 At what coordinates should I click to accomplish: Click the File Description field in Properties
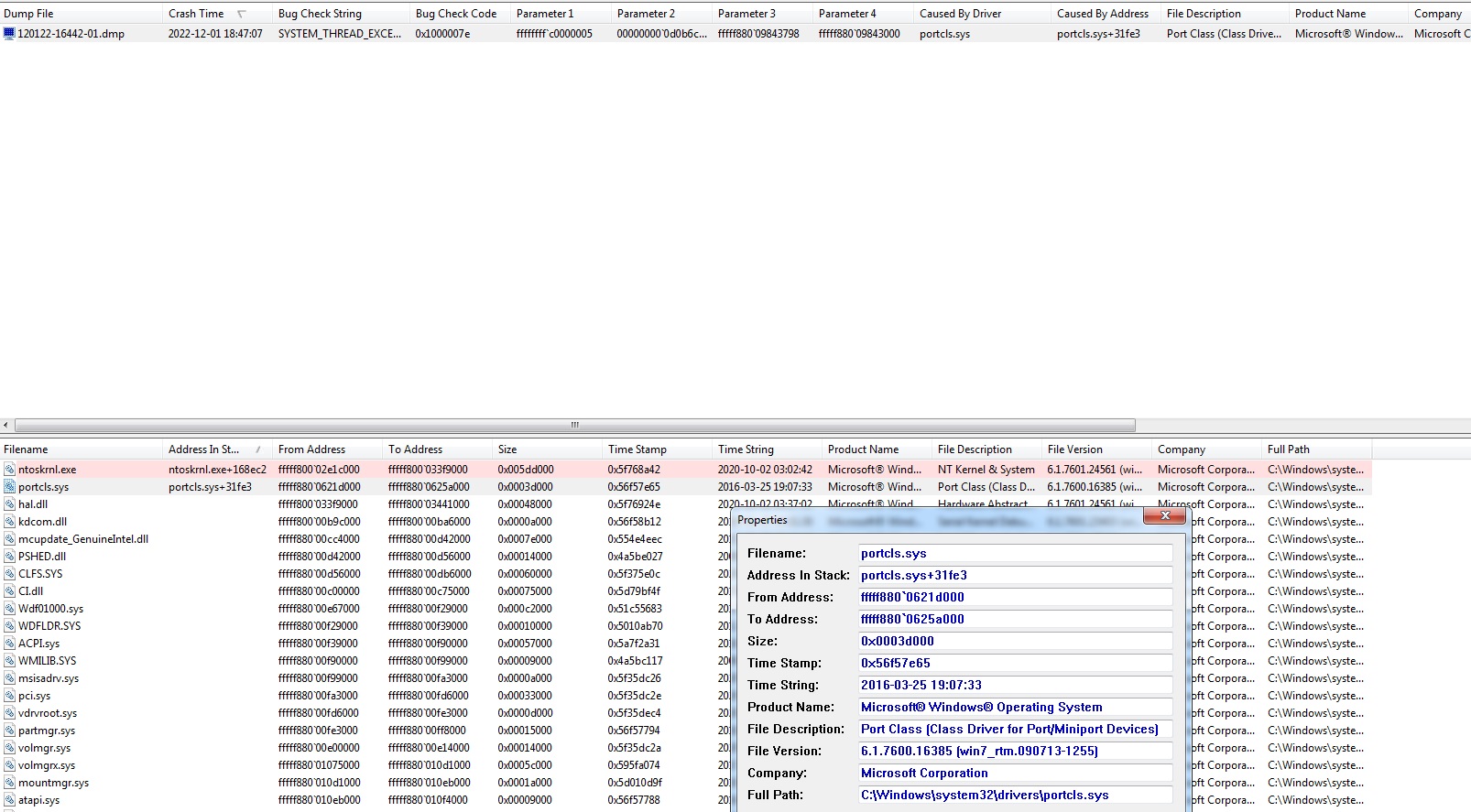coord(1016,730)
